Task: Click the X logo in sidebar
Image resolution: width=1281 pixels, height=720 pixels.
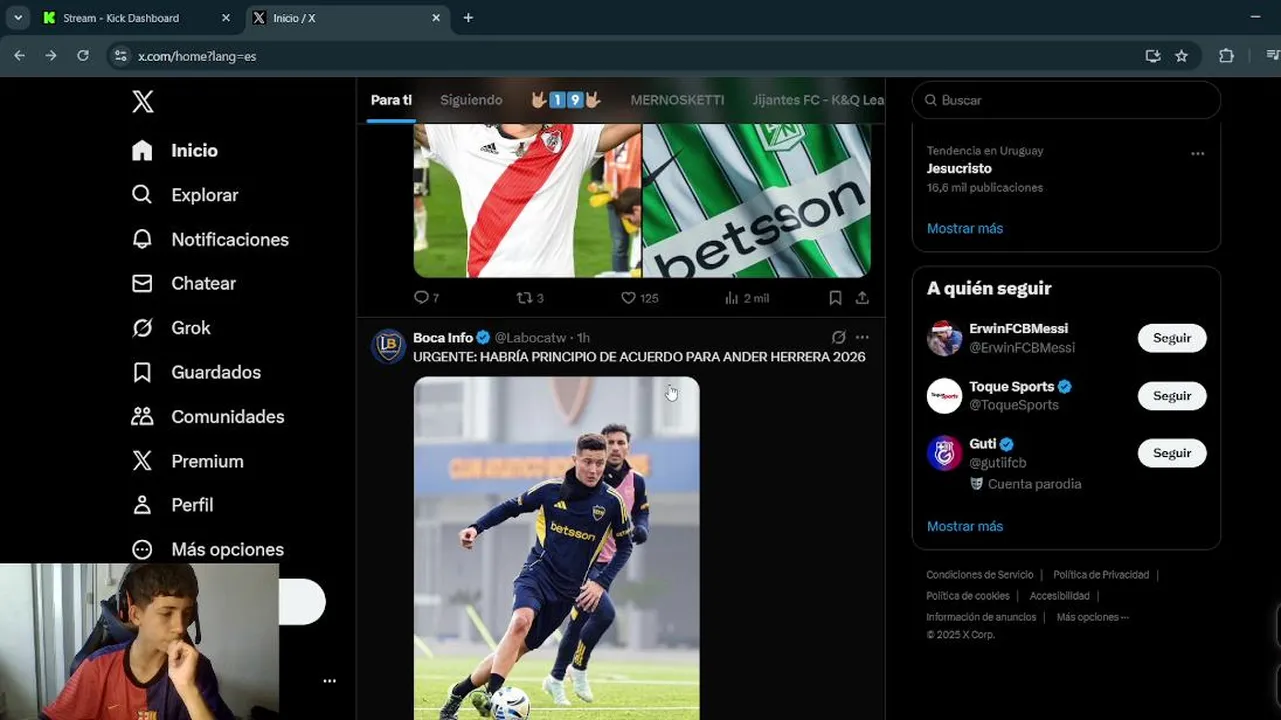Action: pos(143,102)
